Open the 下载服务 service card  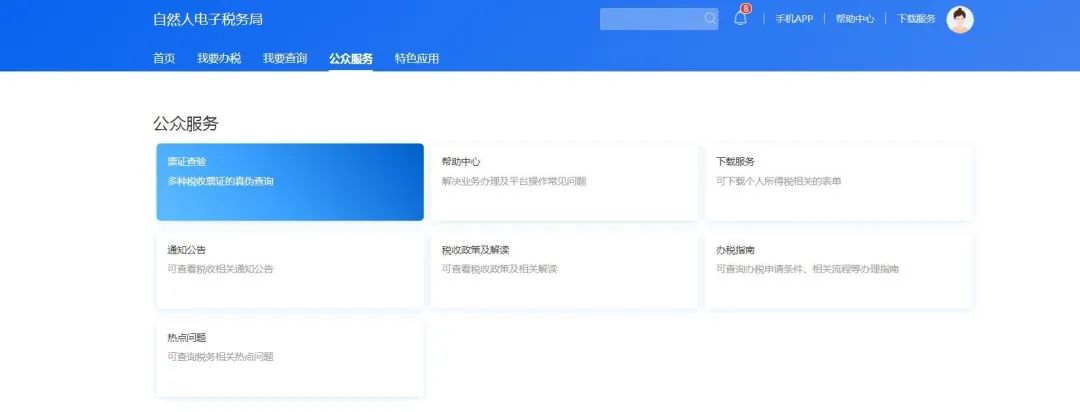click(x=839, y=182)
